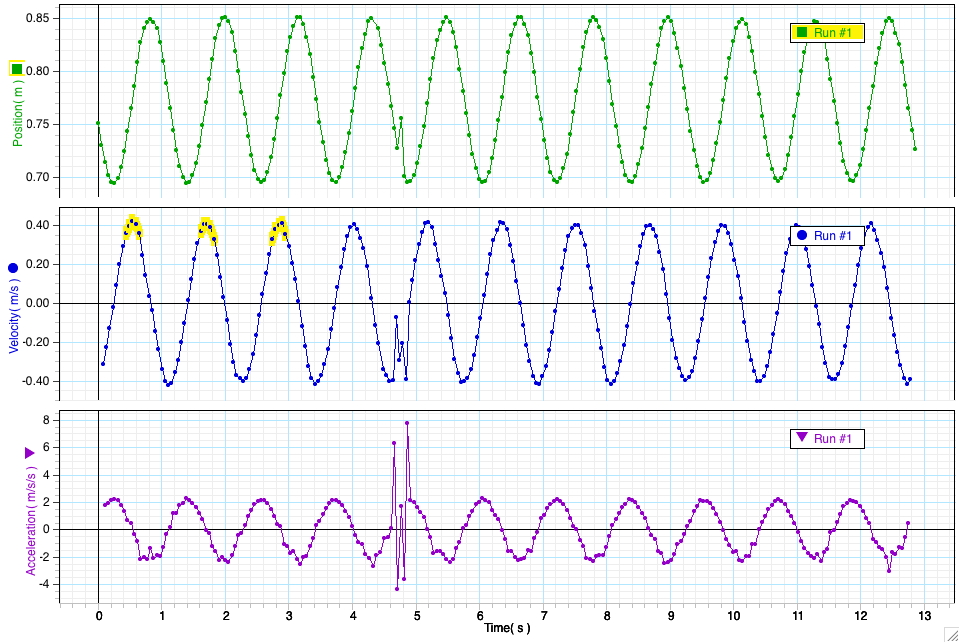Click the 0.00 tick on the Velocity axis
This screenshot has width=959, height=642.
pyautogui.click(x=37, y=303)
